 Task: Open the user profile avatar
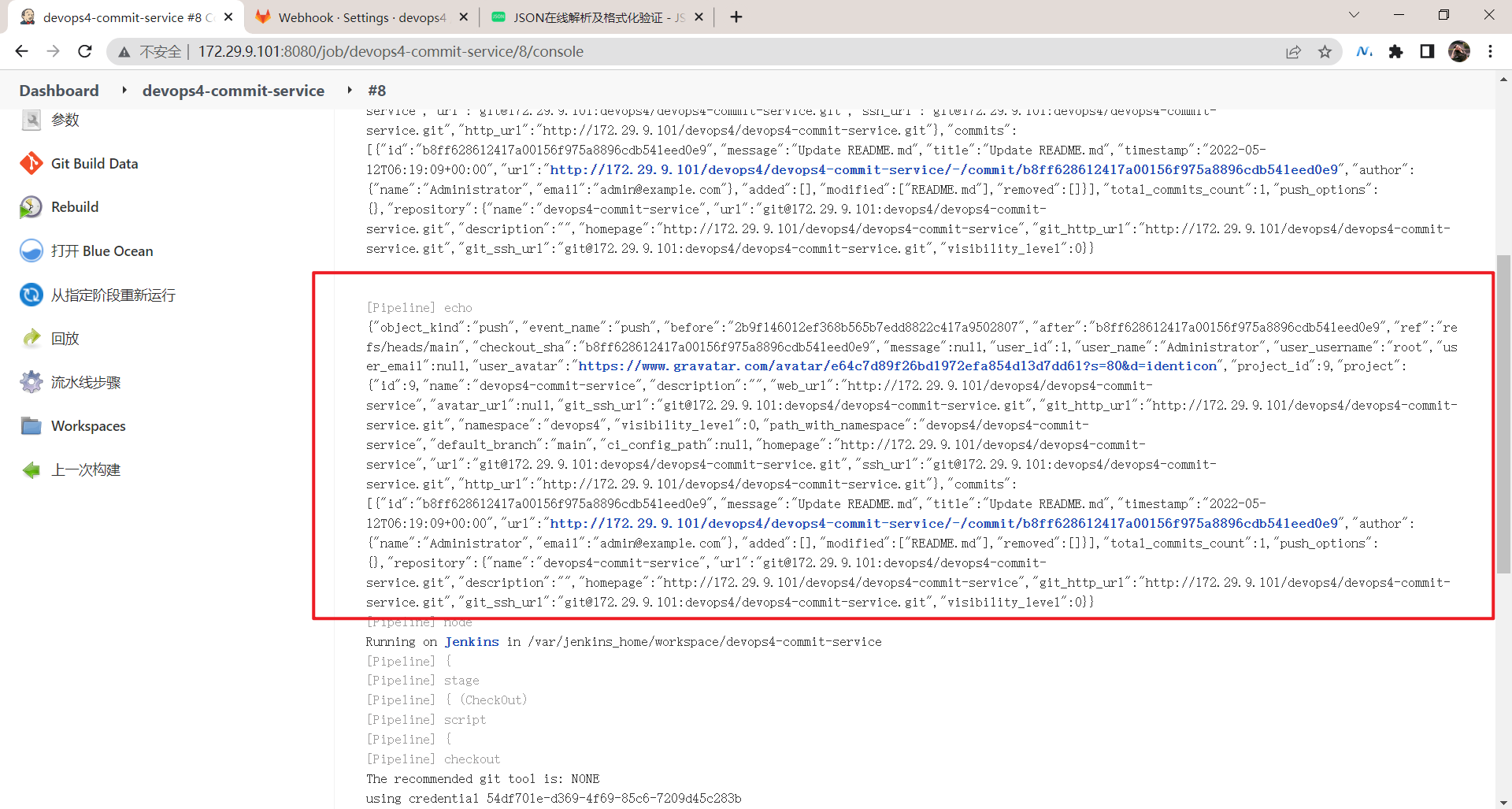click(x=1458, y=51)
